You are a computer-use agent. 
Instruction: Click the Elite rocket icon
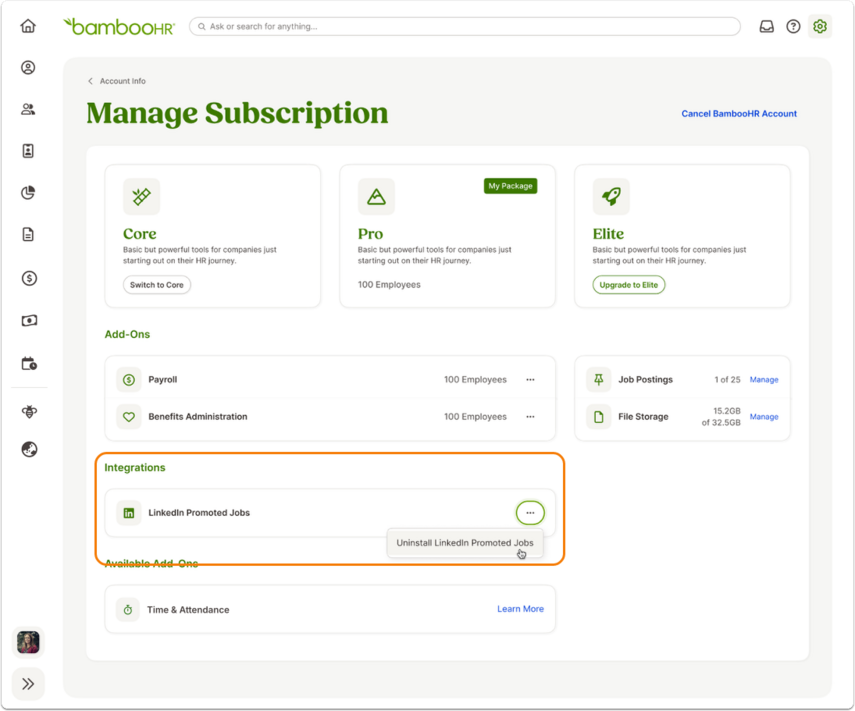611,196
